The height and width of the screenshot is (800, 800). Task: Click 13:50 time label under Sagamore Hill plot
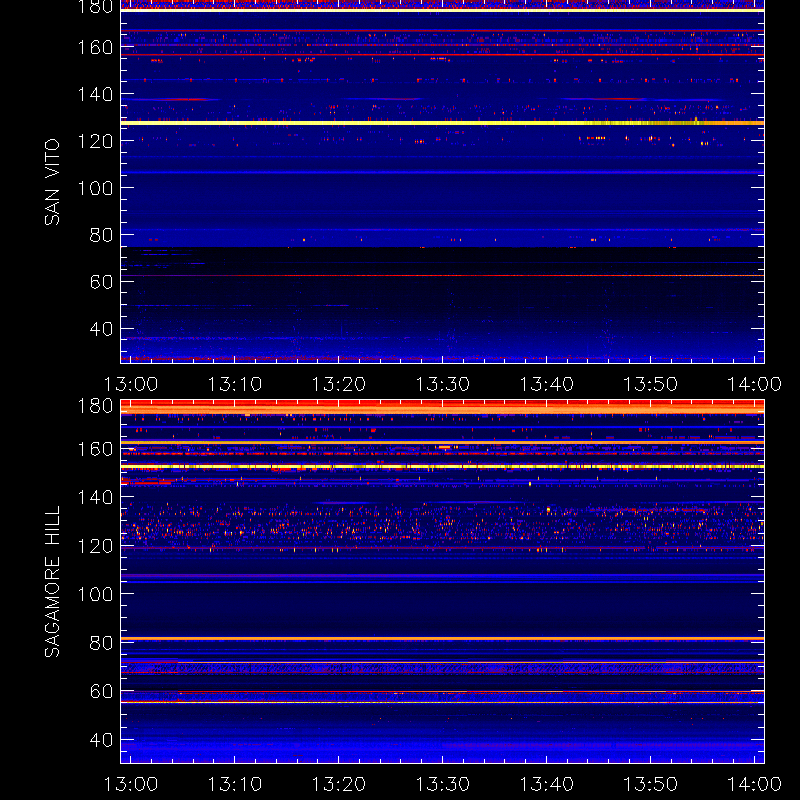tap(651, 784)
